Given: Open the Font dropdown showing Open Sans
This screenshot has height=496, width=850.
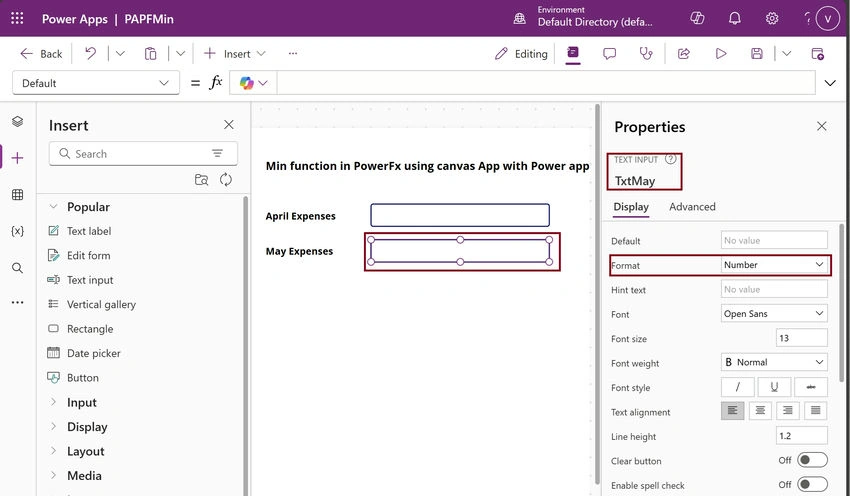Looking at the screenshot, I should point(774,313).
